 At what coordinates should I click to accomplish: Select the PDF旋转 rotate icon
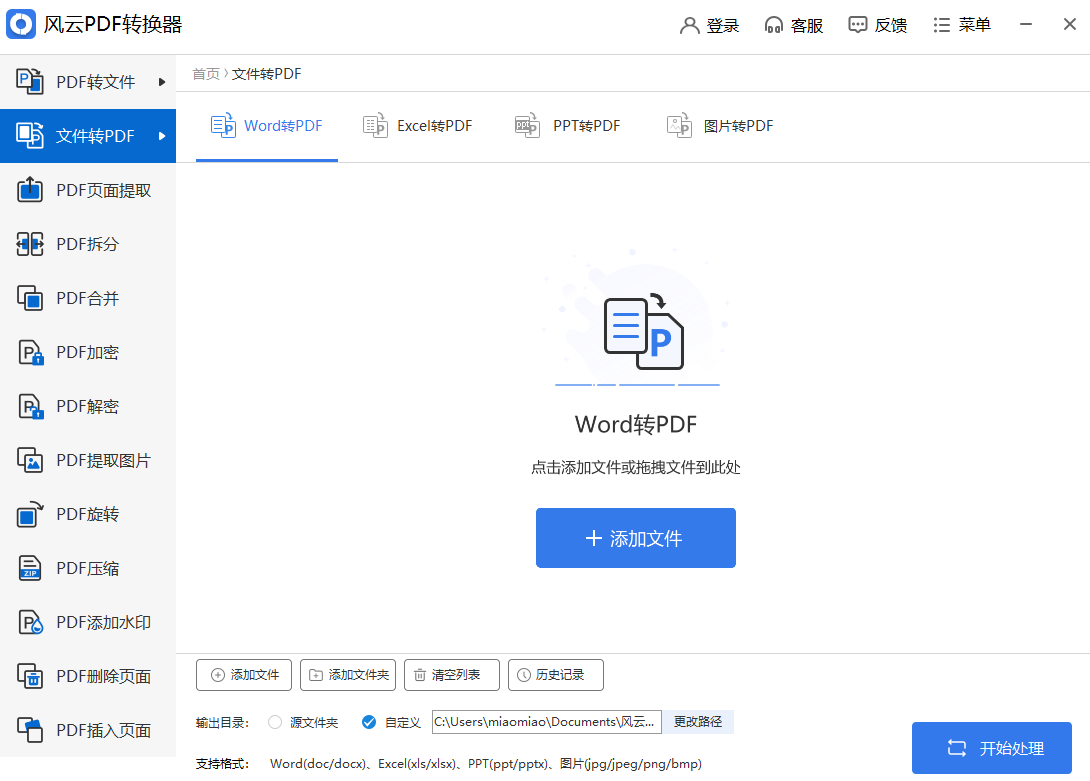[30, 514]
